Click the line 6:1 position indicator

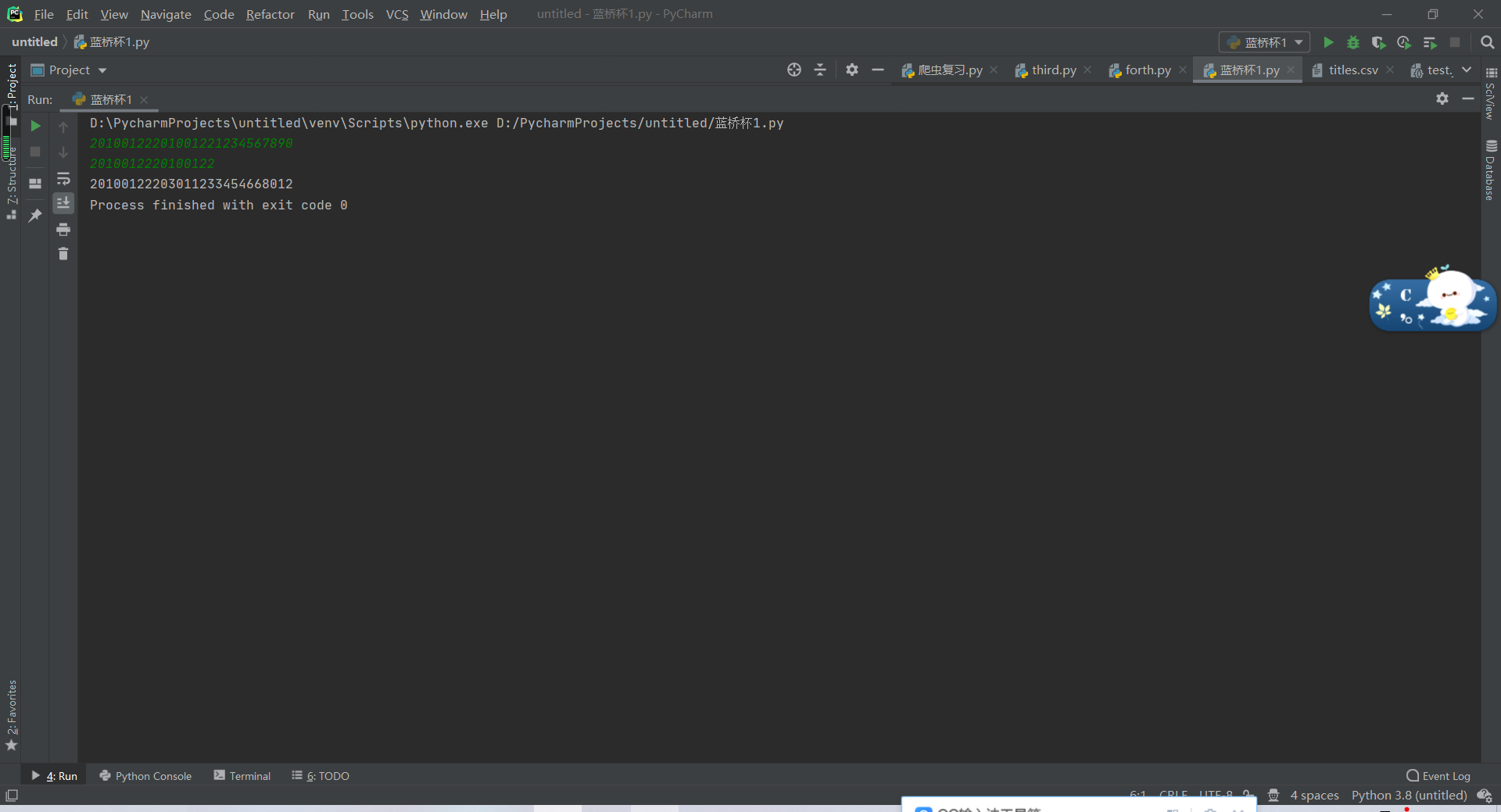point(1137,795)
